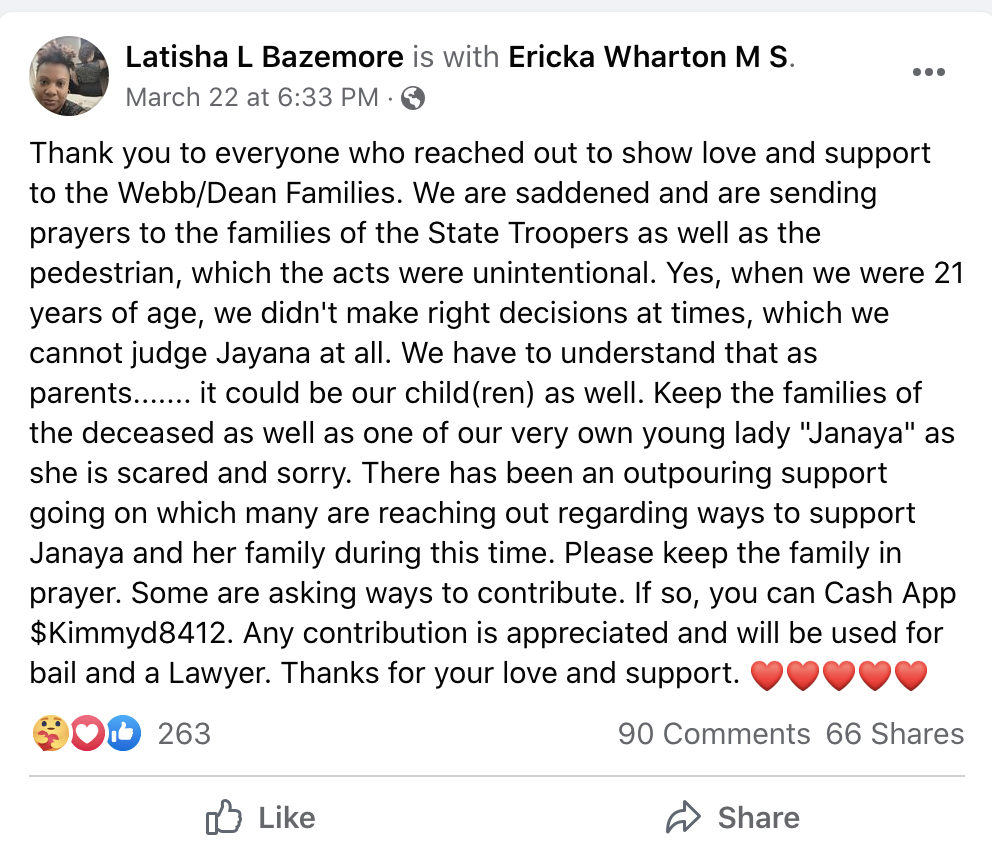The image size is (992, 856).
Task: Open the Latisha L Bazemore name link
Action: coord(265,57)
